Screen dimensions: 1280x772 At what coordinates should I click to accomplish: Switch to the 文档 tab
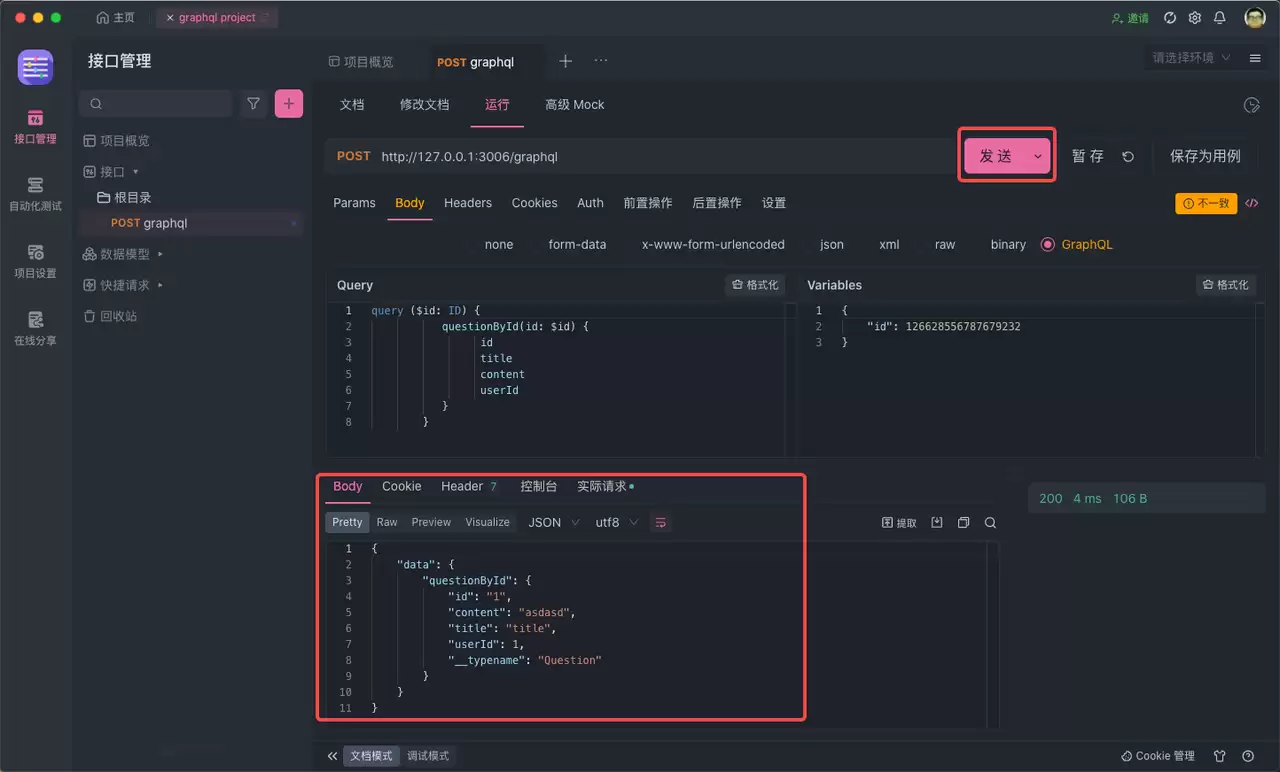352,104
